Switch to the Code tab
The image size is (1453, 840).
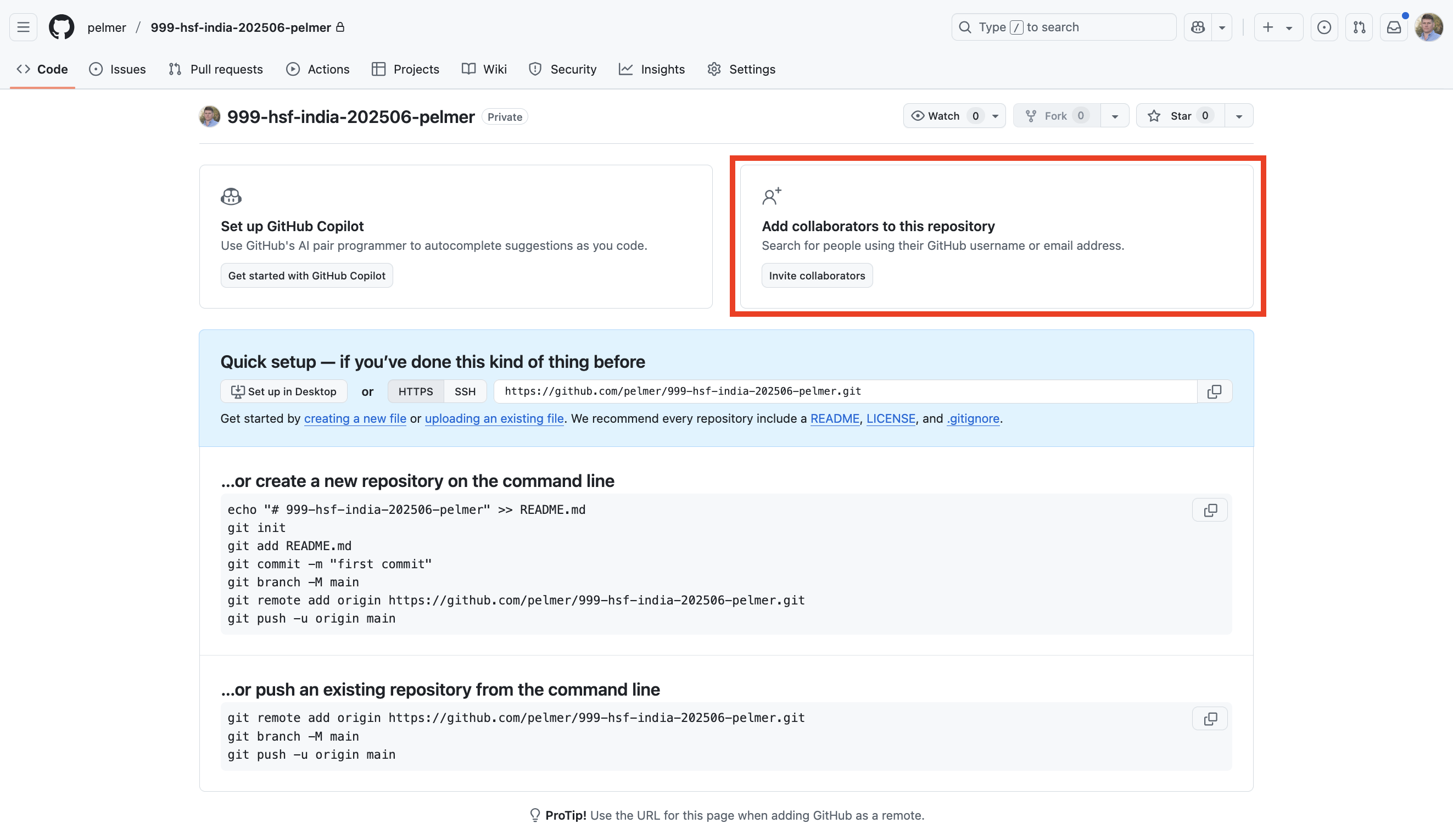[42, 69]
